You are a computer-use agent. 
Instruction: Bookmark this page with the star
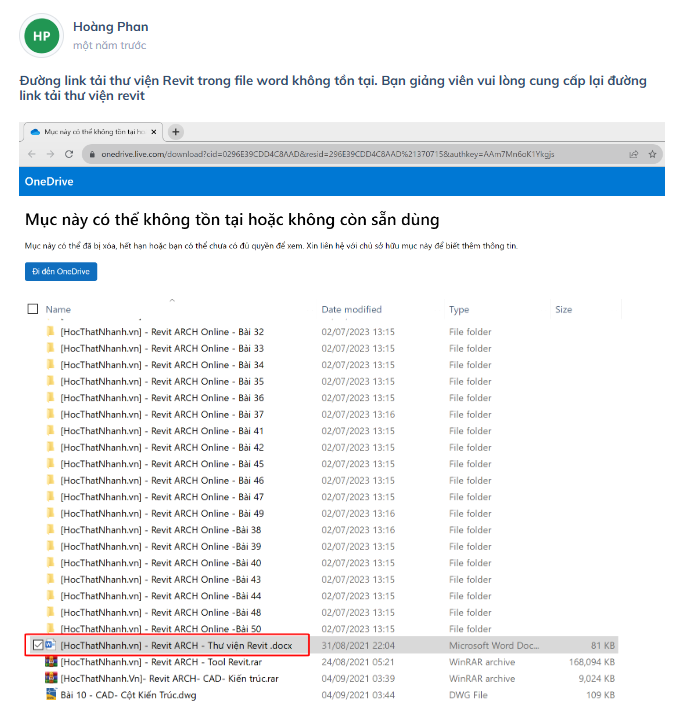(652, 155)
